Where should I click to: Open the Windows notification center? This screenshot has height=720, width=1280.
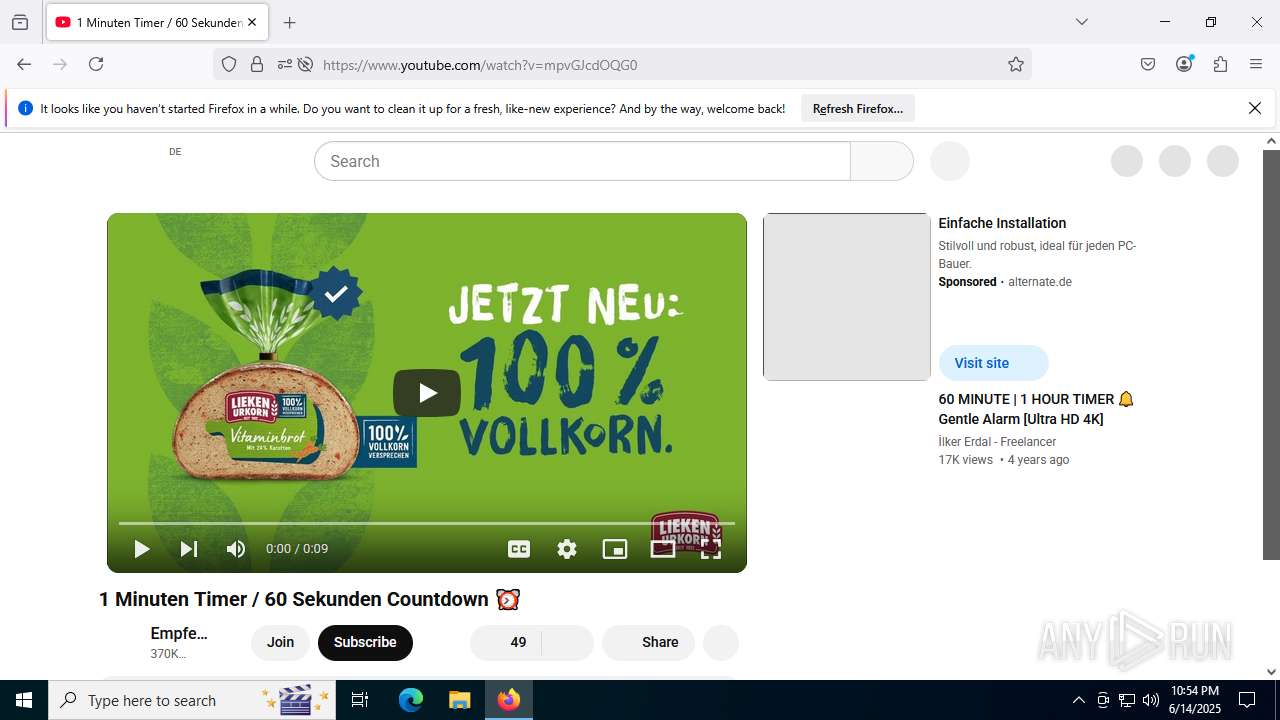point(1247,700)
